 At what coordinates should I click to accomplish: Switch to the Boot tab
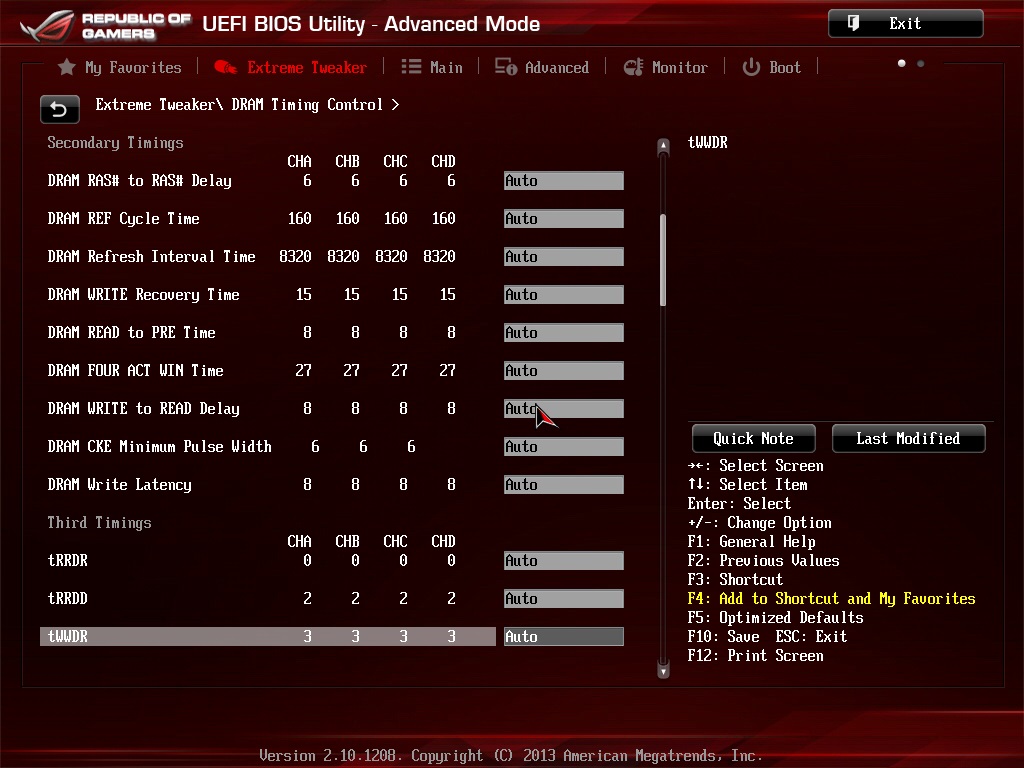click(771, 67)
